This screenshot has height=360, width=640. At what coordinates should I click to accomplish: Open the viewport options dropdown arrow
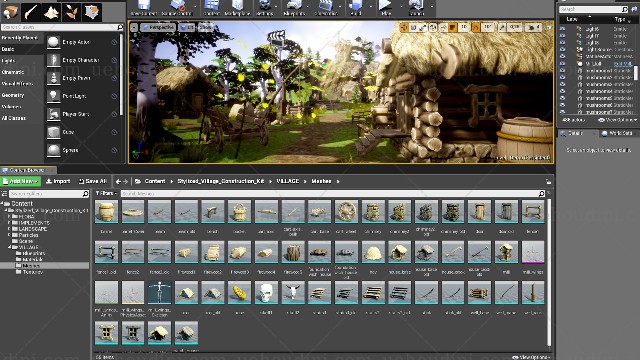tap(134, 27)
